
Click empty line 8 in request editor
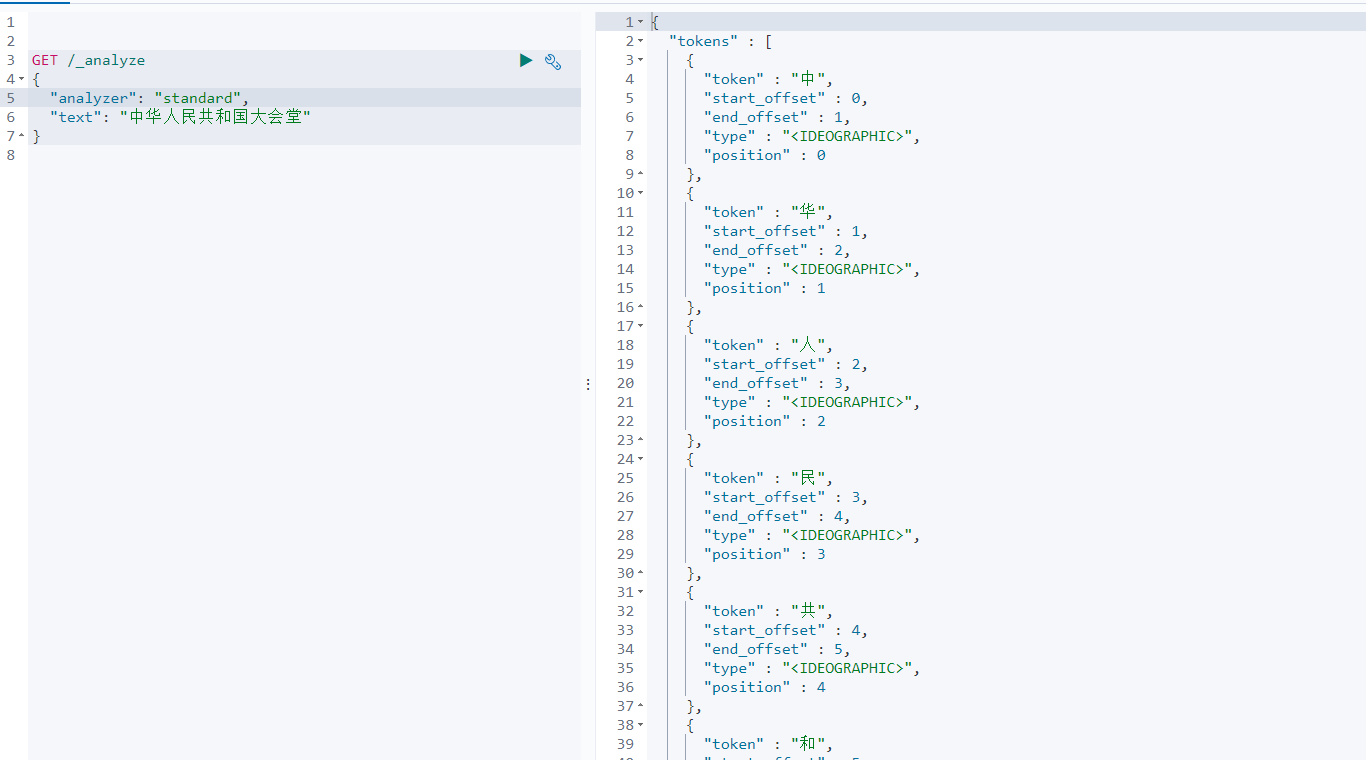click(x=200, y=155)
